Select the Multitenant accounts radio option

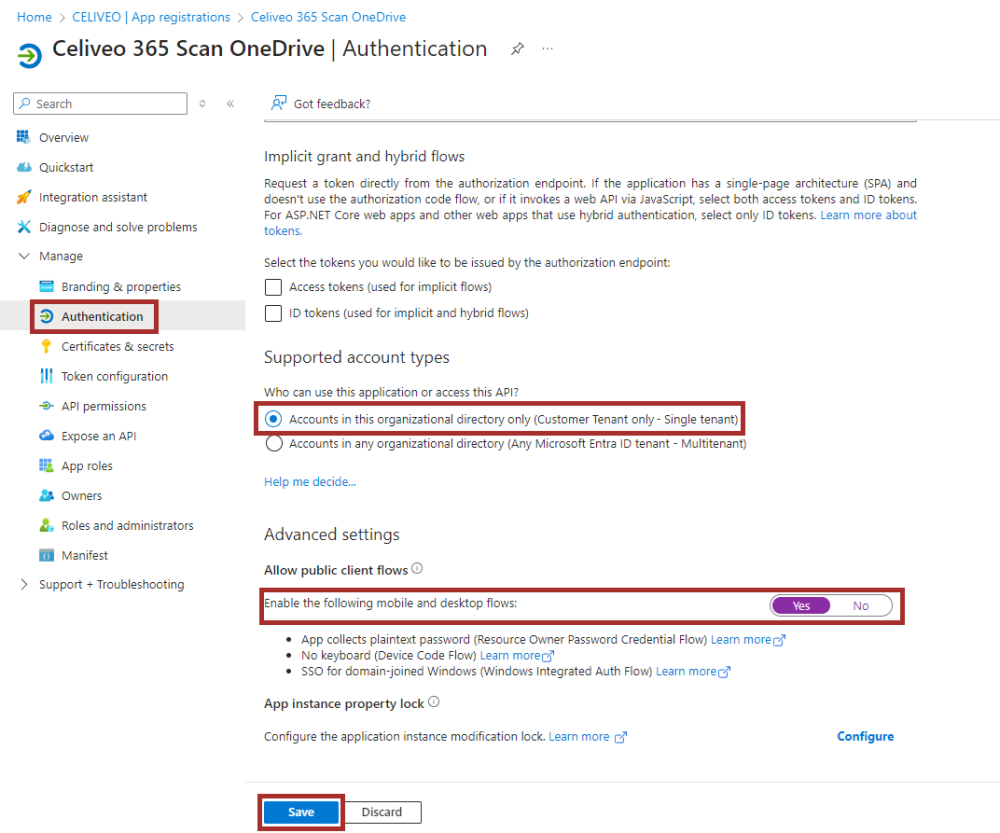point(273,444)
